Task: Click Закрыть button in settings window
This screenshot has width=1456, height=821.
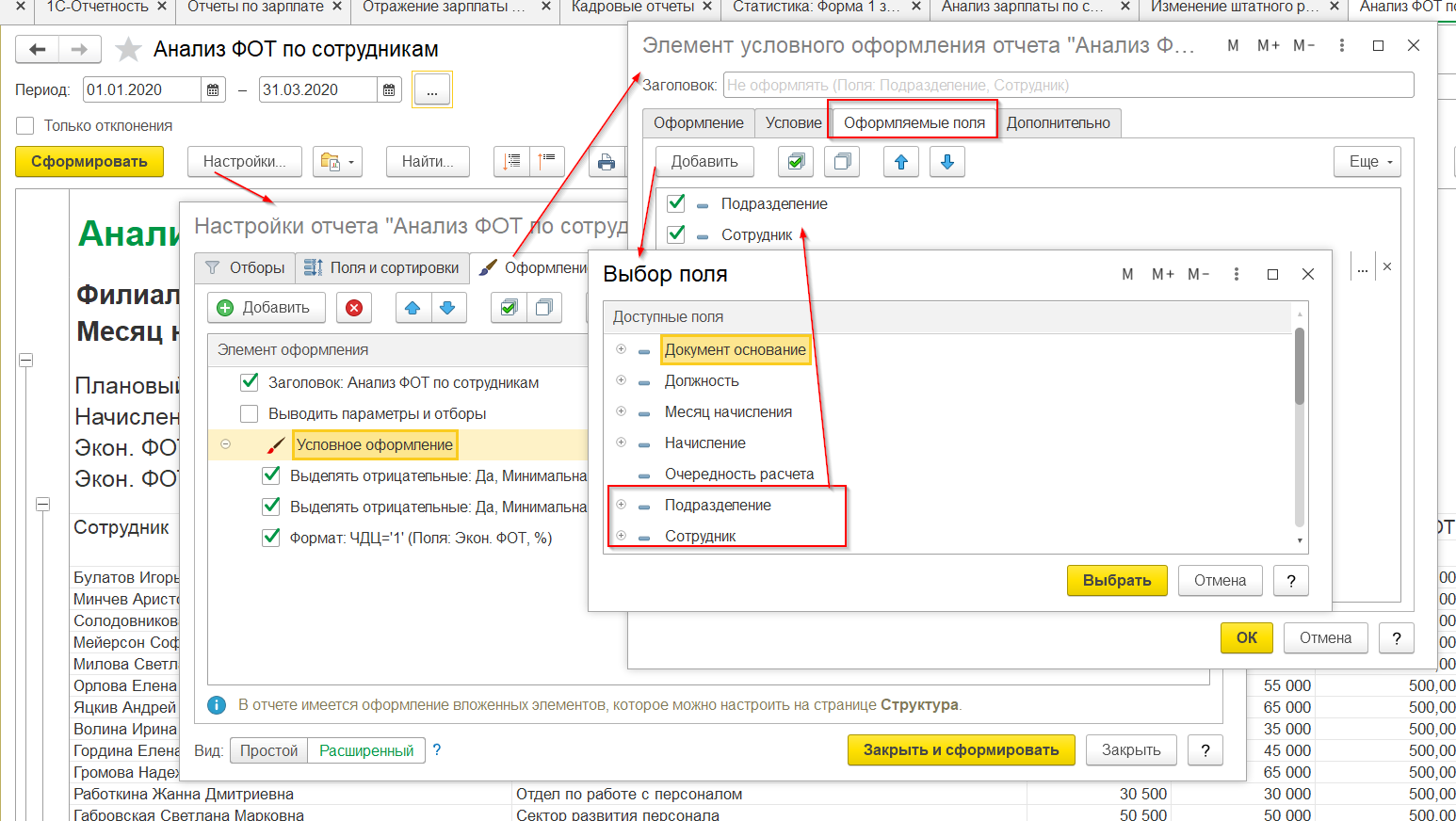Action: tap(1131, 750)
